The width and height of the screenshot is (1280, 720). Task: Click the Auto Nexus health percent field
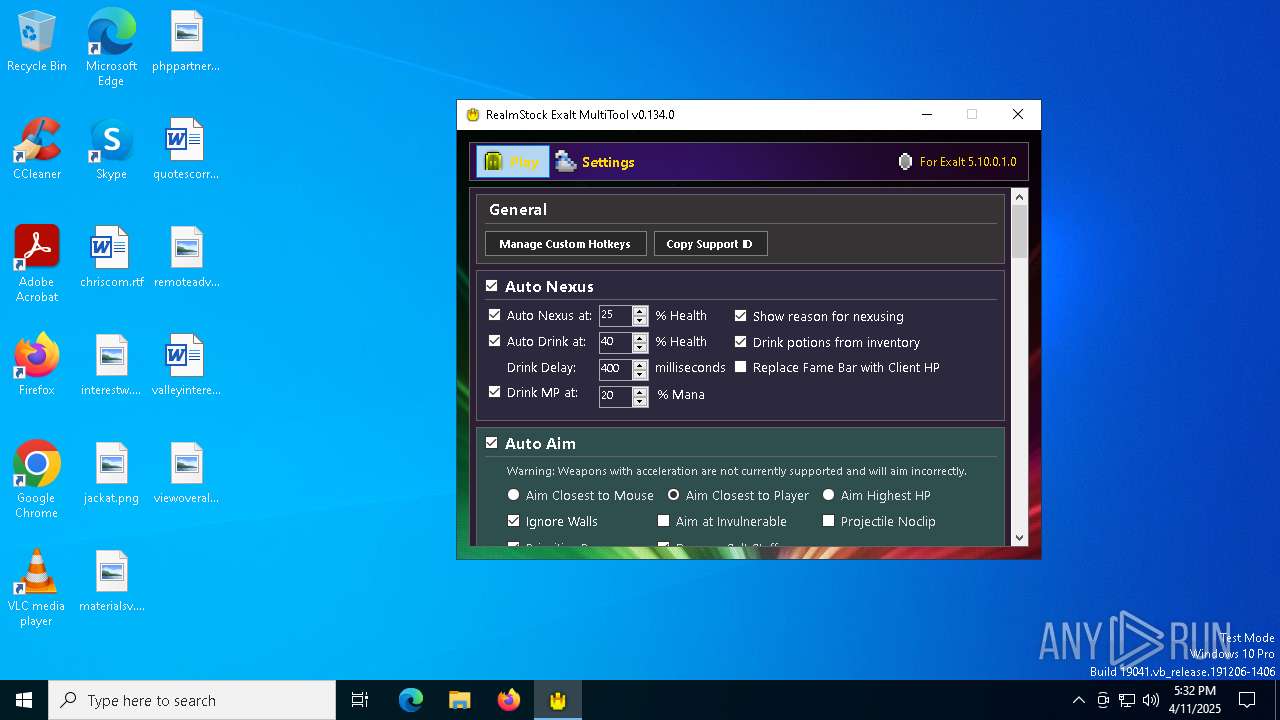pyautogui.click(x=615, y=316)
